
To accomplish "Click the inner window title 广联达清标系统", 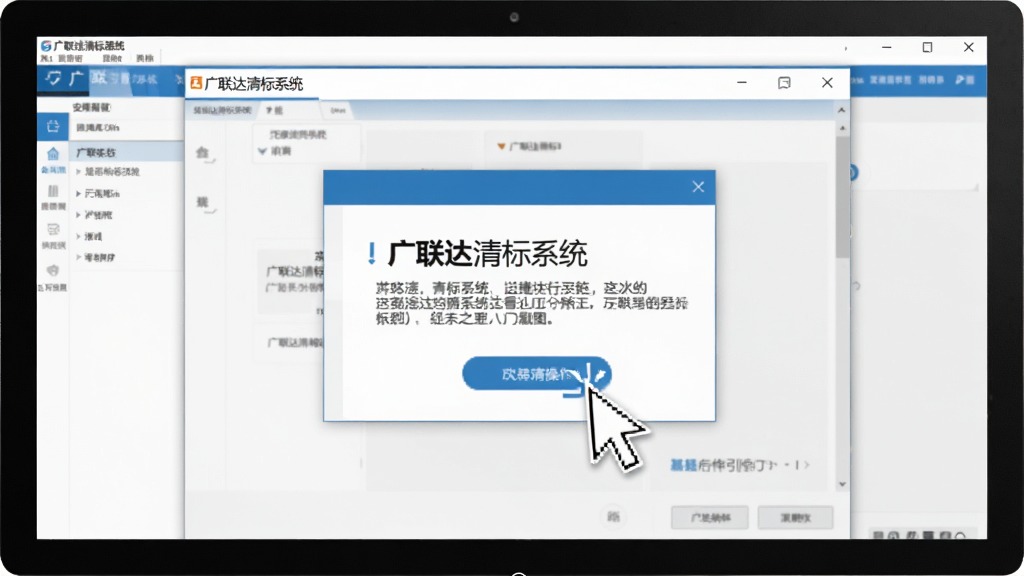I will [254, 84].
